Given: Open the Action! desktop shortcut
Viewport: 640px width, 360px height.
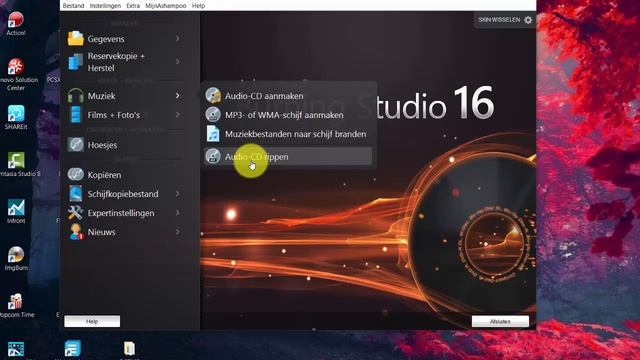Looking at the screenshot, I should [16, 24].
